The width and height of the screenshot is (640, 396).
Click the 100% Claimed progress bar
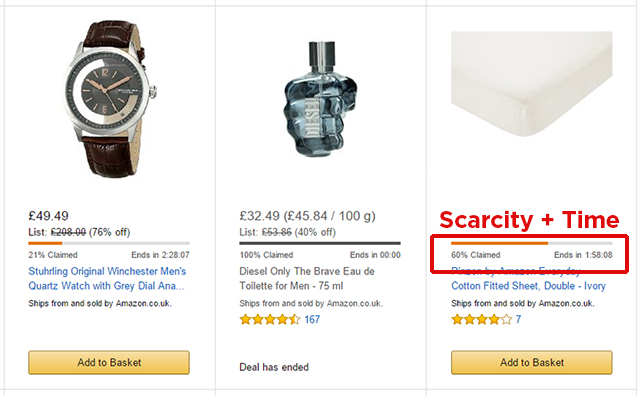(320, 243)
